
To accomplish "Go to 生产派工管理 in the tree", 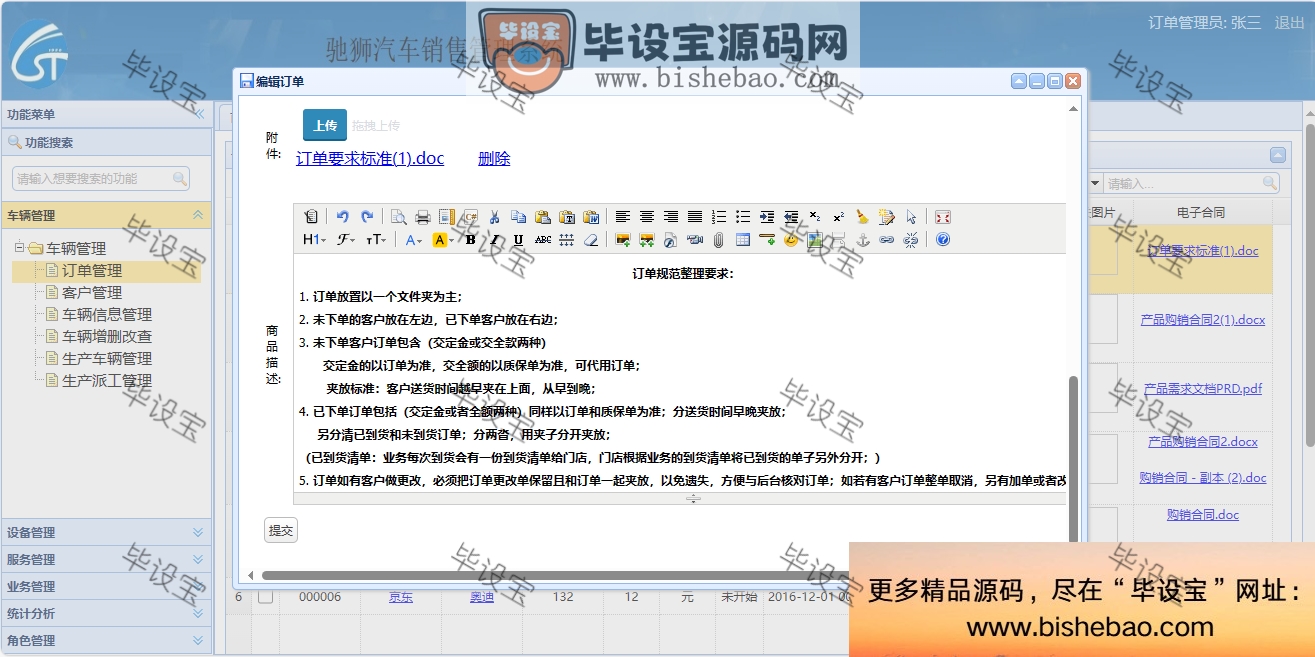I will [x=107, y=380].
